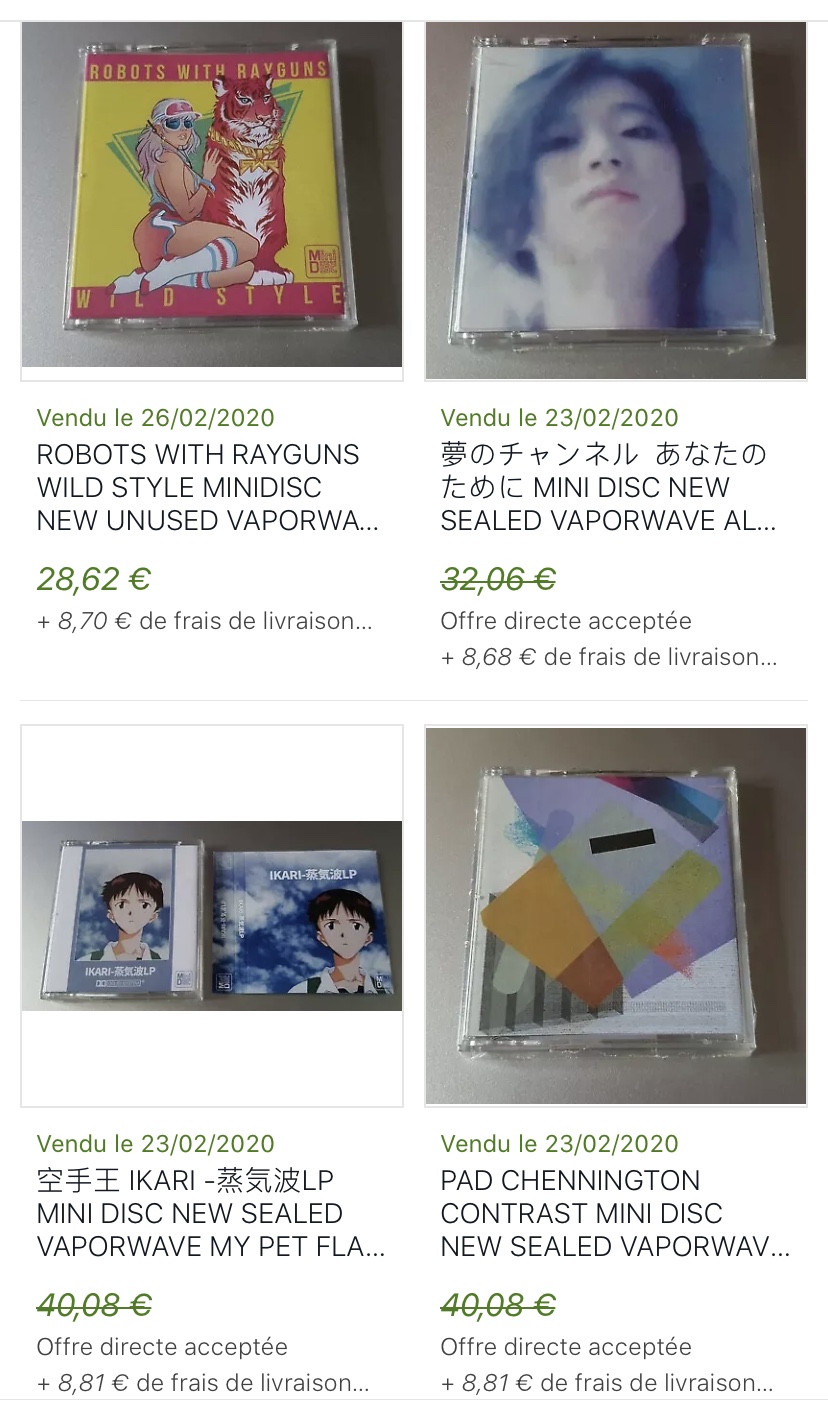Click 'Vendu le 23/02/2020' above Pad Chennington listing
This screenshot has width=828, height=1418.
560,1144
